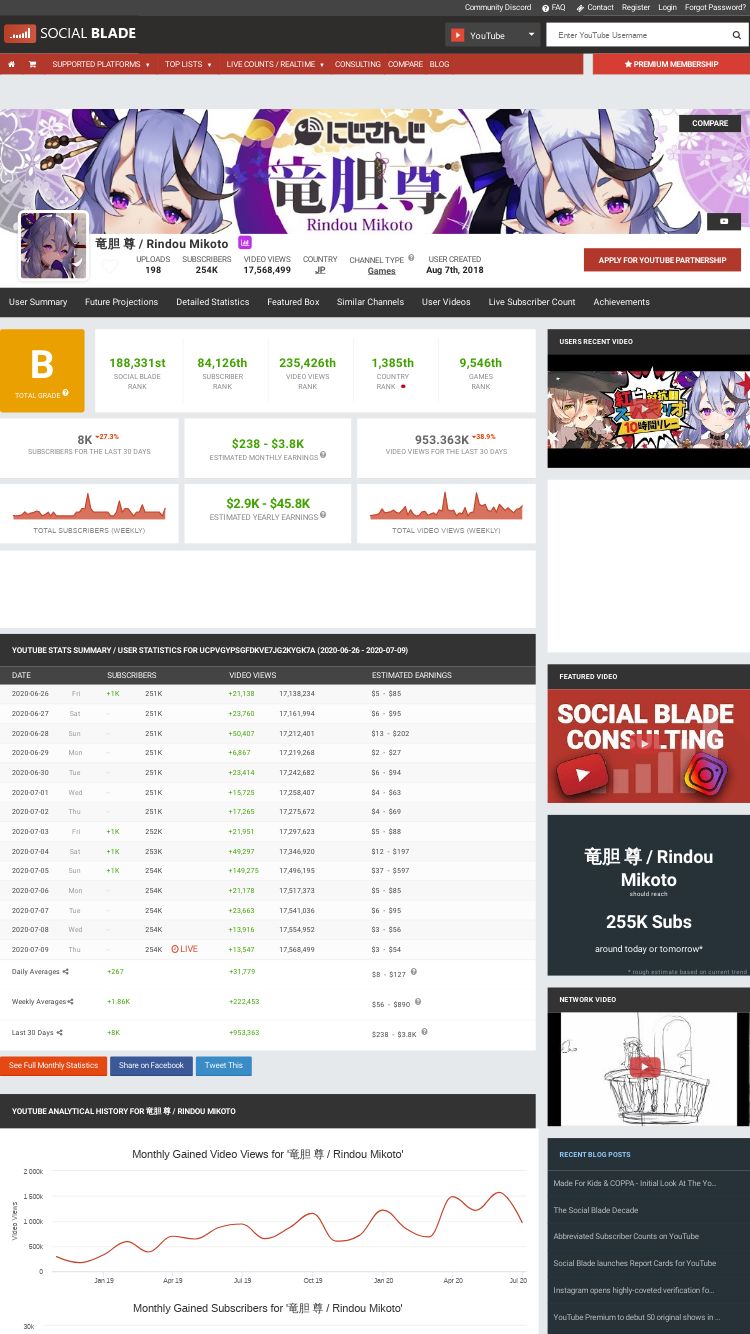The image size is (750, 1334).
Task: Click the Total Video Views (Weekly) sparkline chart
Action: (x=446, y=507)
